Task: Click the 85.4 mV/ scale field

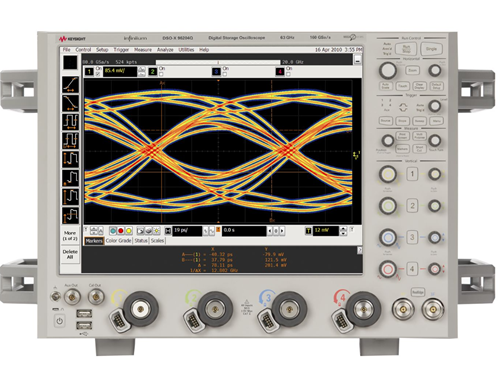Action: tap(120, 71)
